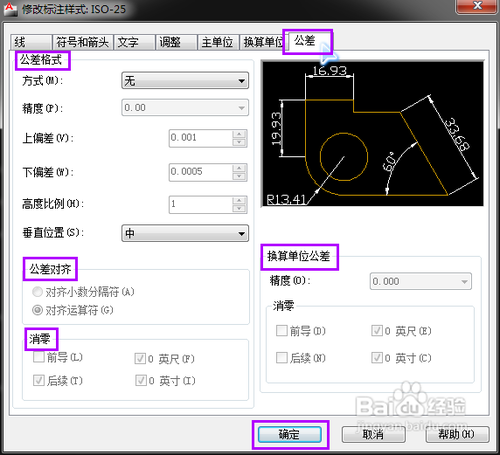Open the 调整 tab
This screenshot has width=500, height=455.
(x=176, y=42)
